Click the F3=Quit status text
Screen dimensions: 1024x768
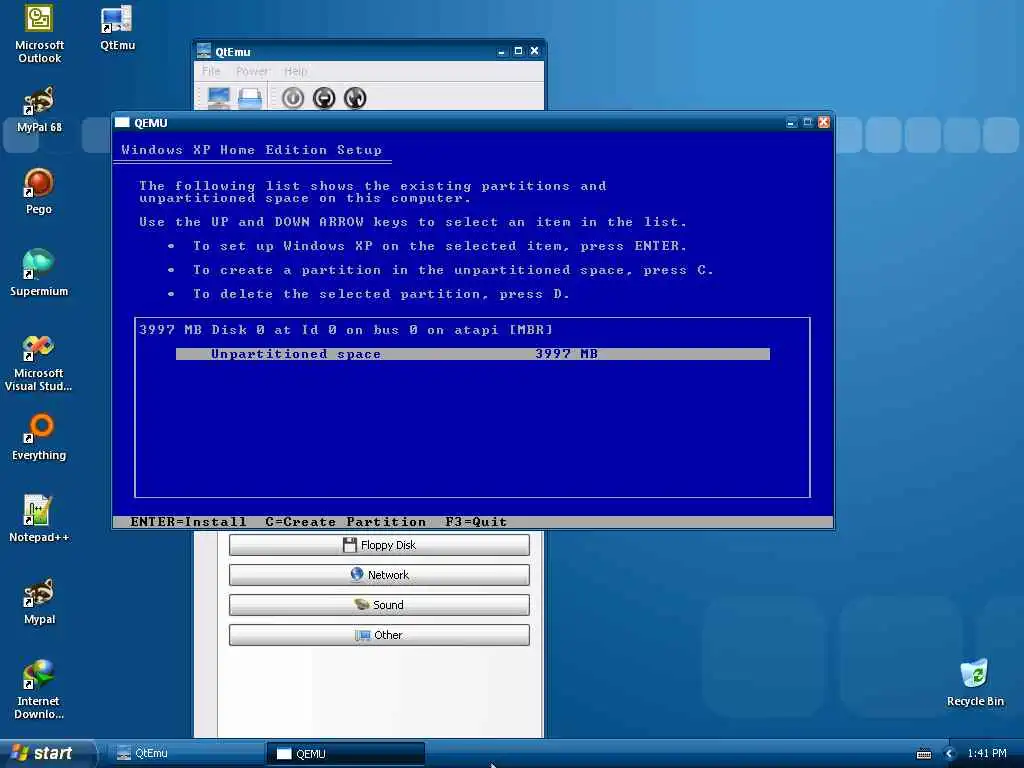pyautogui.click(x=476, y=522)
